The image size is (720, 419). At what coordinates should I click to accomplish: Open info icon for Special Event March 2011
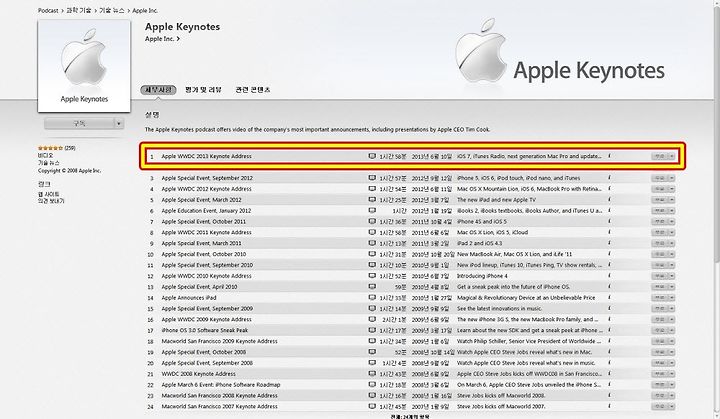pos(609,243)
